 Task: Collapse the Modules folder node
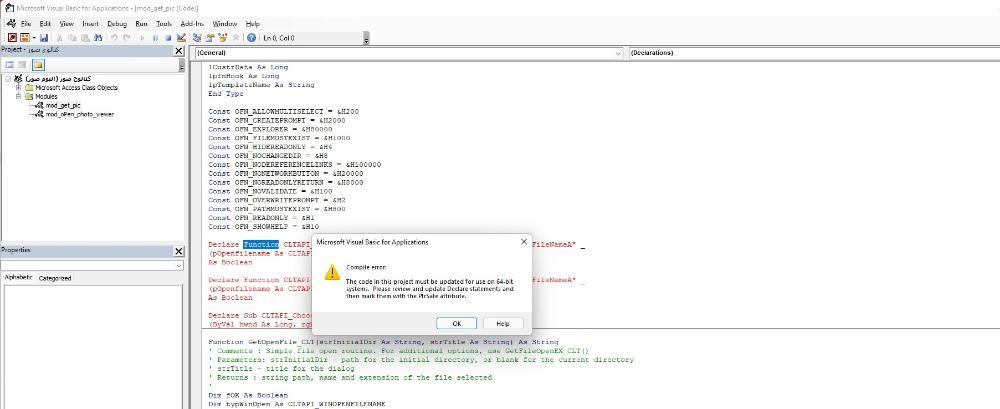click(18, 96)
